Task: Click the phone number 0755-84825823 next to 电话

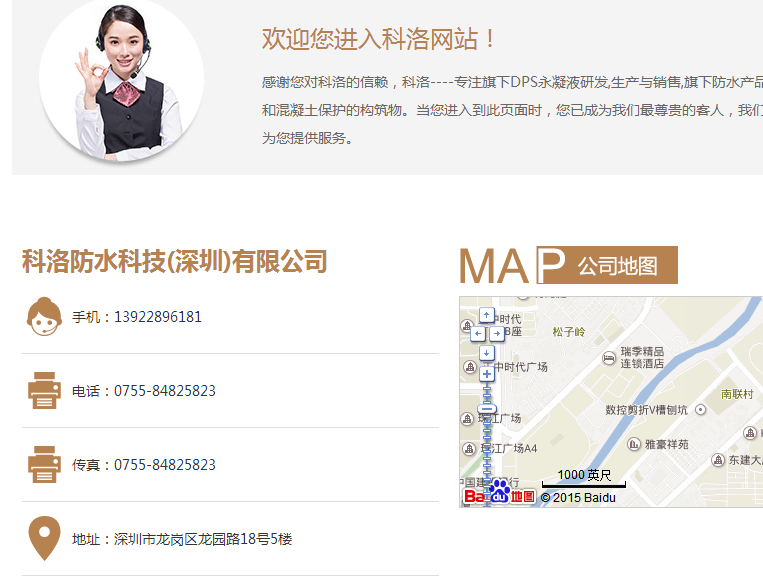Action: pos(165,391)
